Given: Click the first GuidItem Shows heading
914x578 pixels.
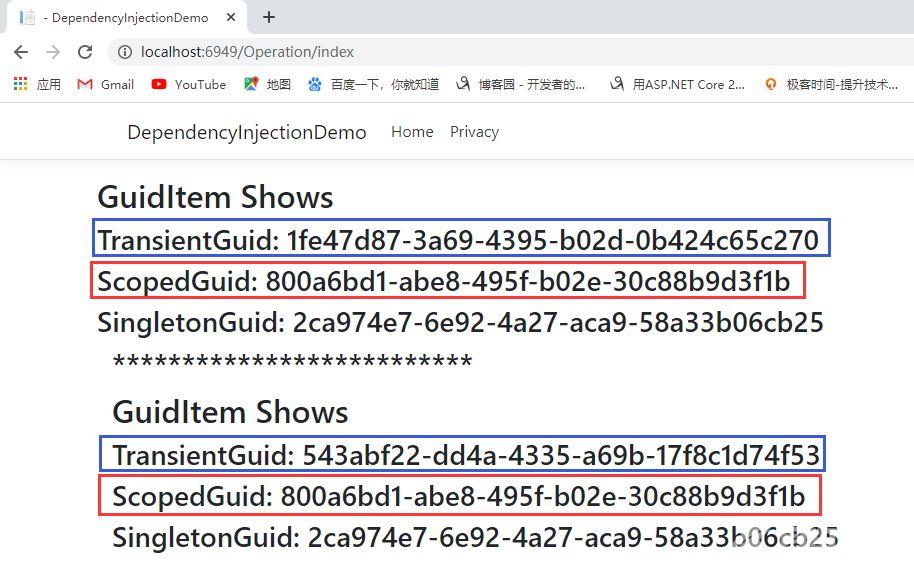Looking at the screenshot, I should pyautogui.click(x=215, y=197).
